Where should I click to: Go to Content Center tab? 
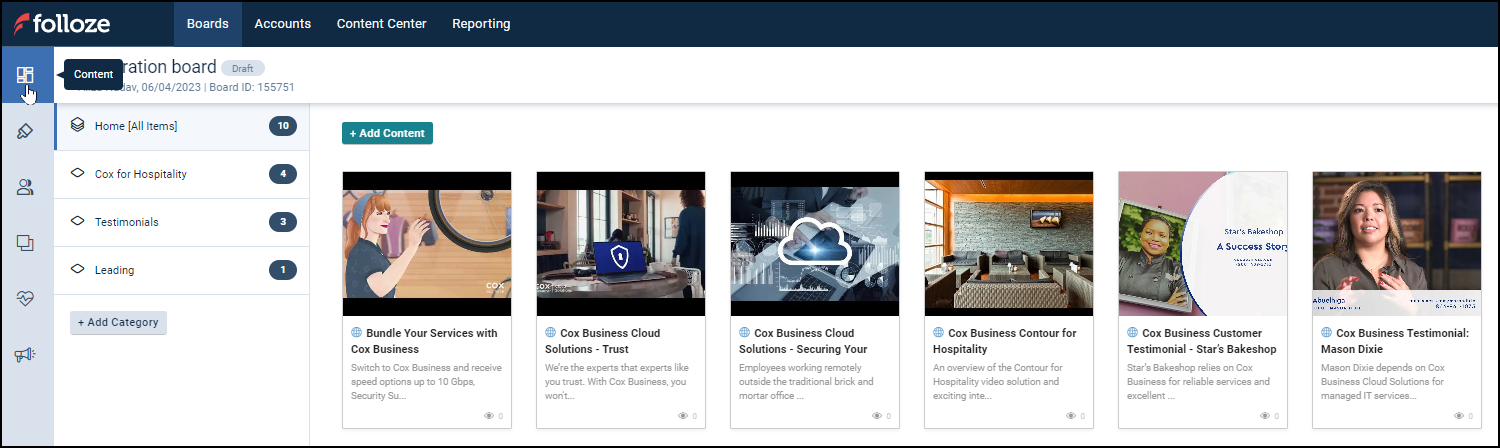tap(381, 23)
